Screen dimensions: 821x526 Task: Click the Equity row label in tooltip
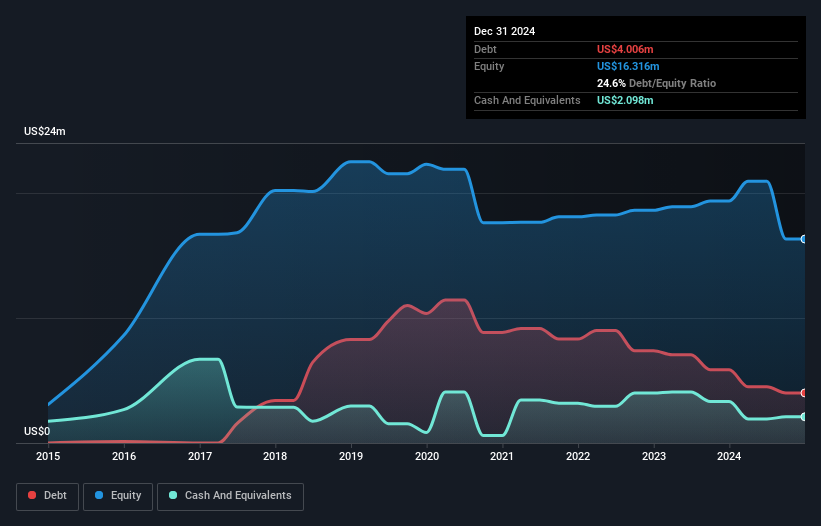[x=489, y=66]
